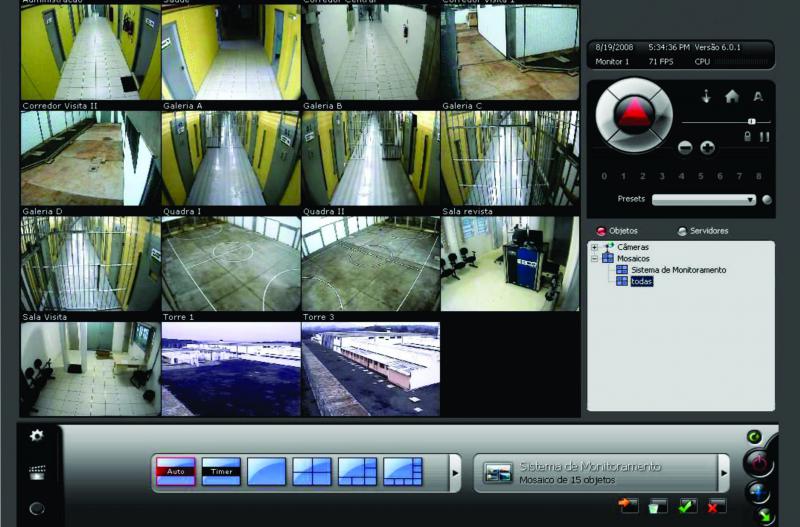Image resolution: width=800 pixels, height=527 pixels.
Task: Choose the six-camera mixed layout
Action: (357, 471)
